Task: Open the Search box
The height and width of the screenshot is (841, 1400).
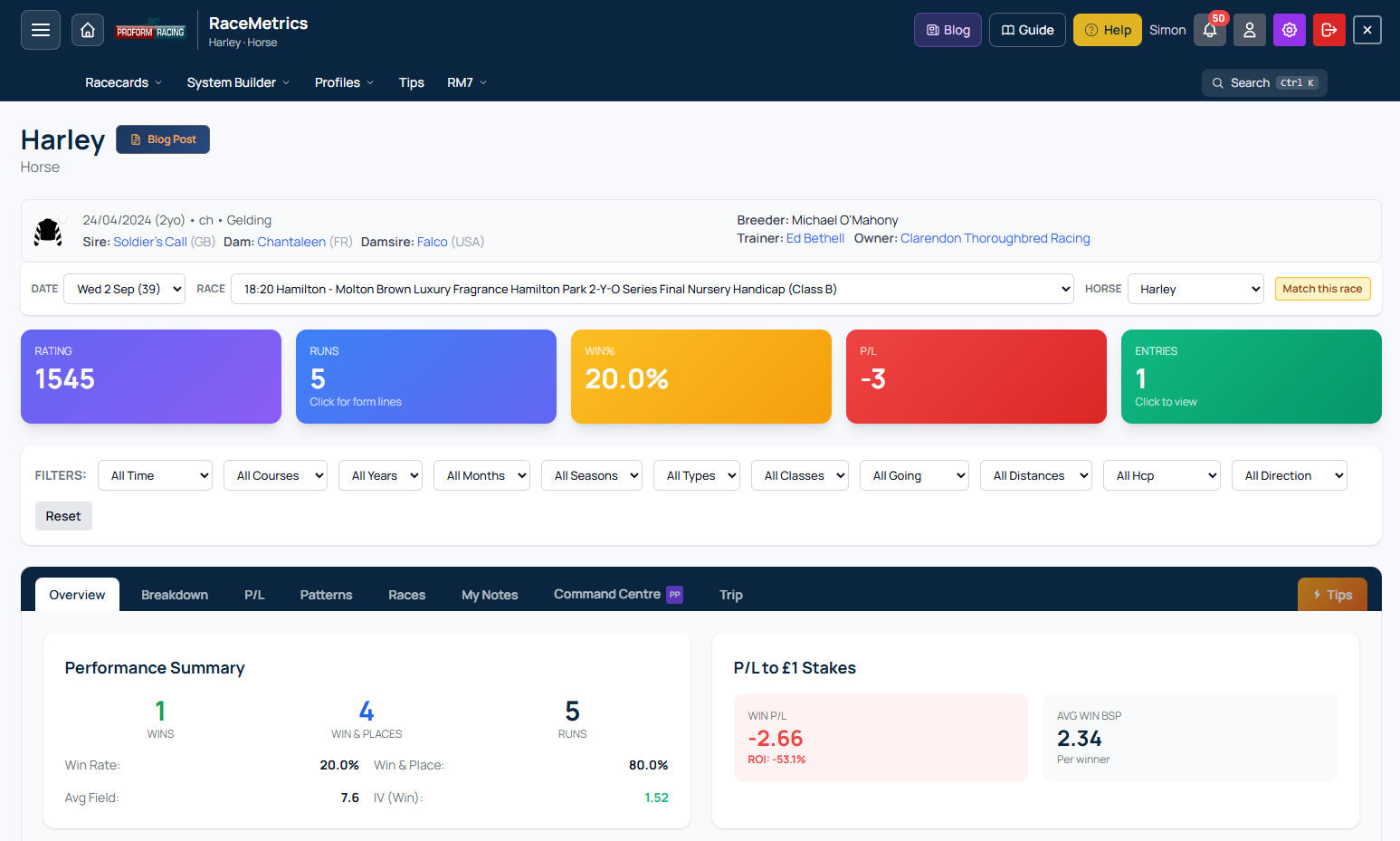Action: coord(1264,82)
